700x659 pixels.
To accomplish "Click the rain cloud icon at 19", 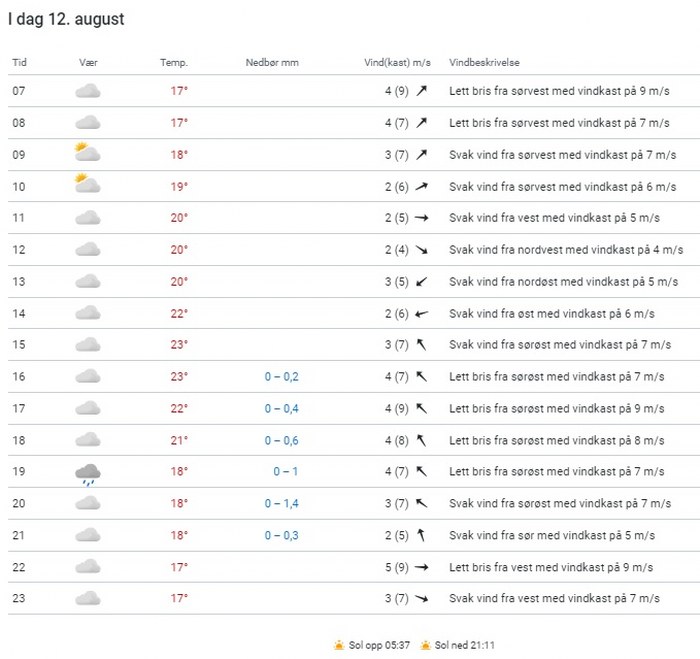I will coord(88,472).
